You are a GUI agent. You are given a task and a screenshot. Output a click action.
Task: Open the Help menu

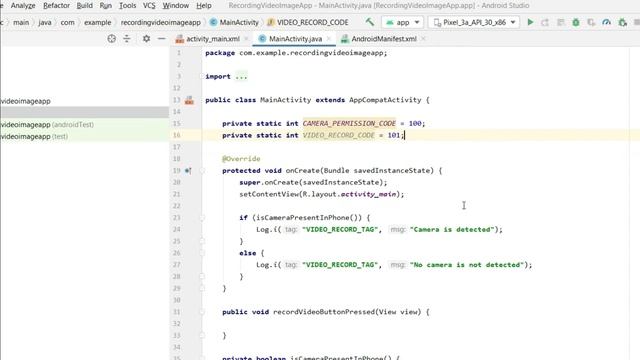pyautogui.click(x=204, y=6)
